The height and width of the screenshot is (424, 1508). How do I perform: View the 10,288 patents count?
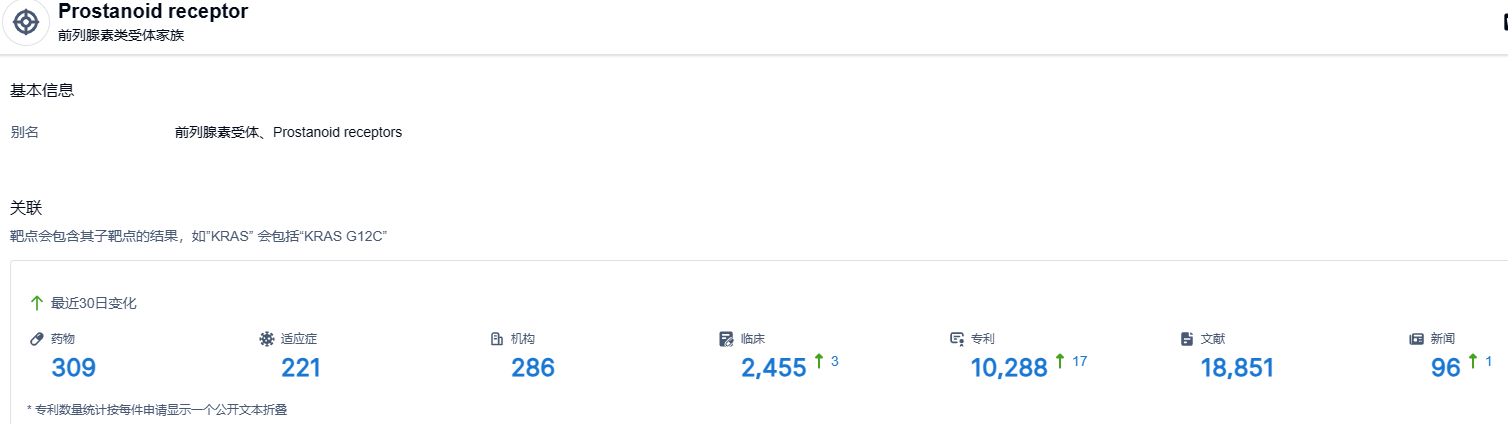1009,368
